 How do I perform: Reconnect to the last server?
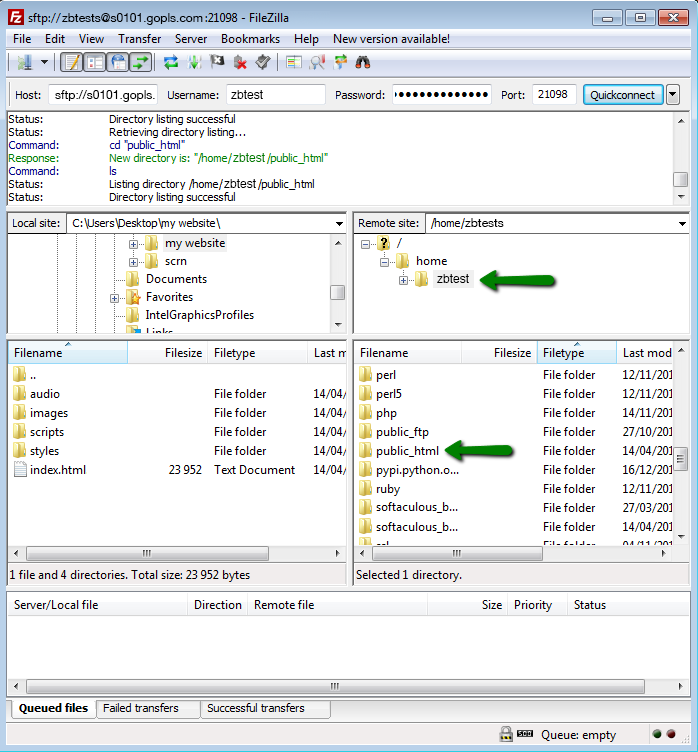[x=262, y=62]
